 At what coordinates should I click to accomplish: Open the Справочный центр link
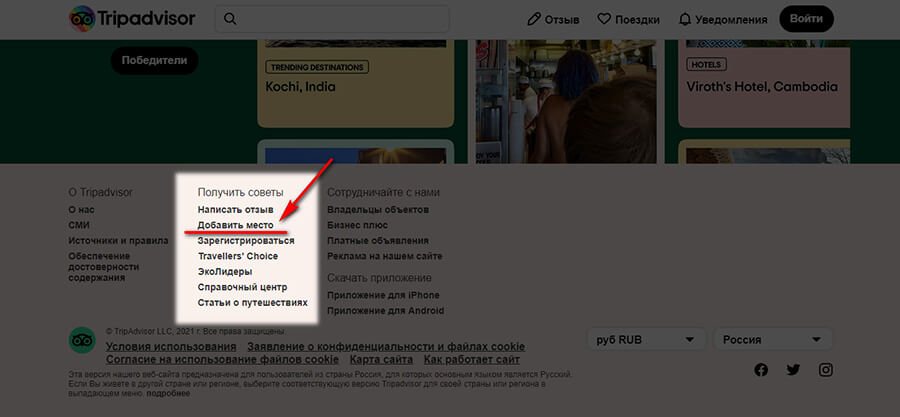(x=242, y=287)
